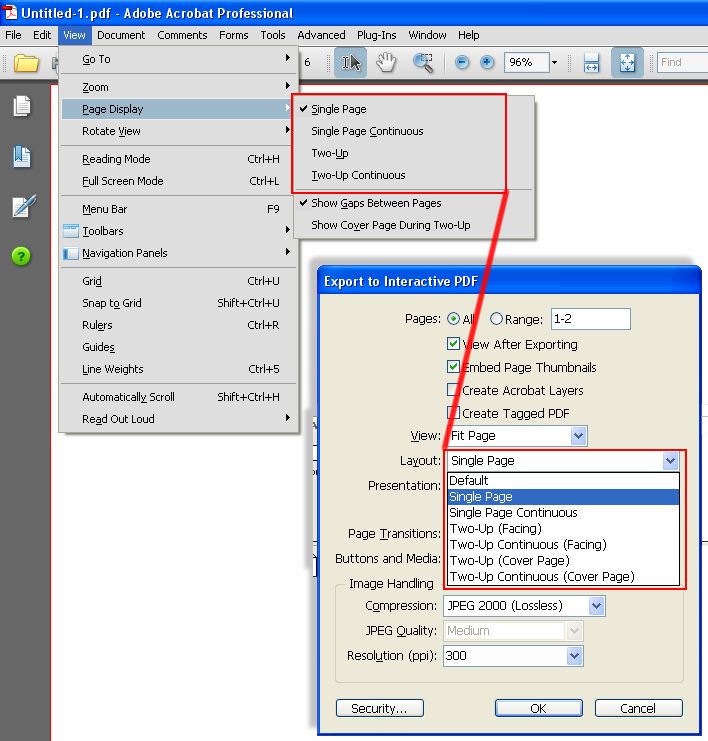The image size is (708, 741).
Task: Toggle Line Weights menu item
Action: coord(179,369)
